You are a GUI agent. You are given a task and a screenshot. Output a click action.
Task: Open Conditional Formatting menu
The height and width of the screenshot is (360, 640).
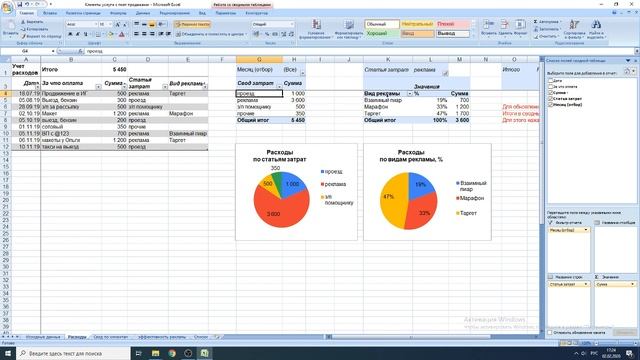pyautogui.click(x=316, y=29)
